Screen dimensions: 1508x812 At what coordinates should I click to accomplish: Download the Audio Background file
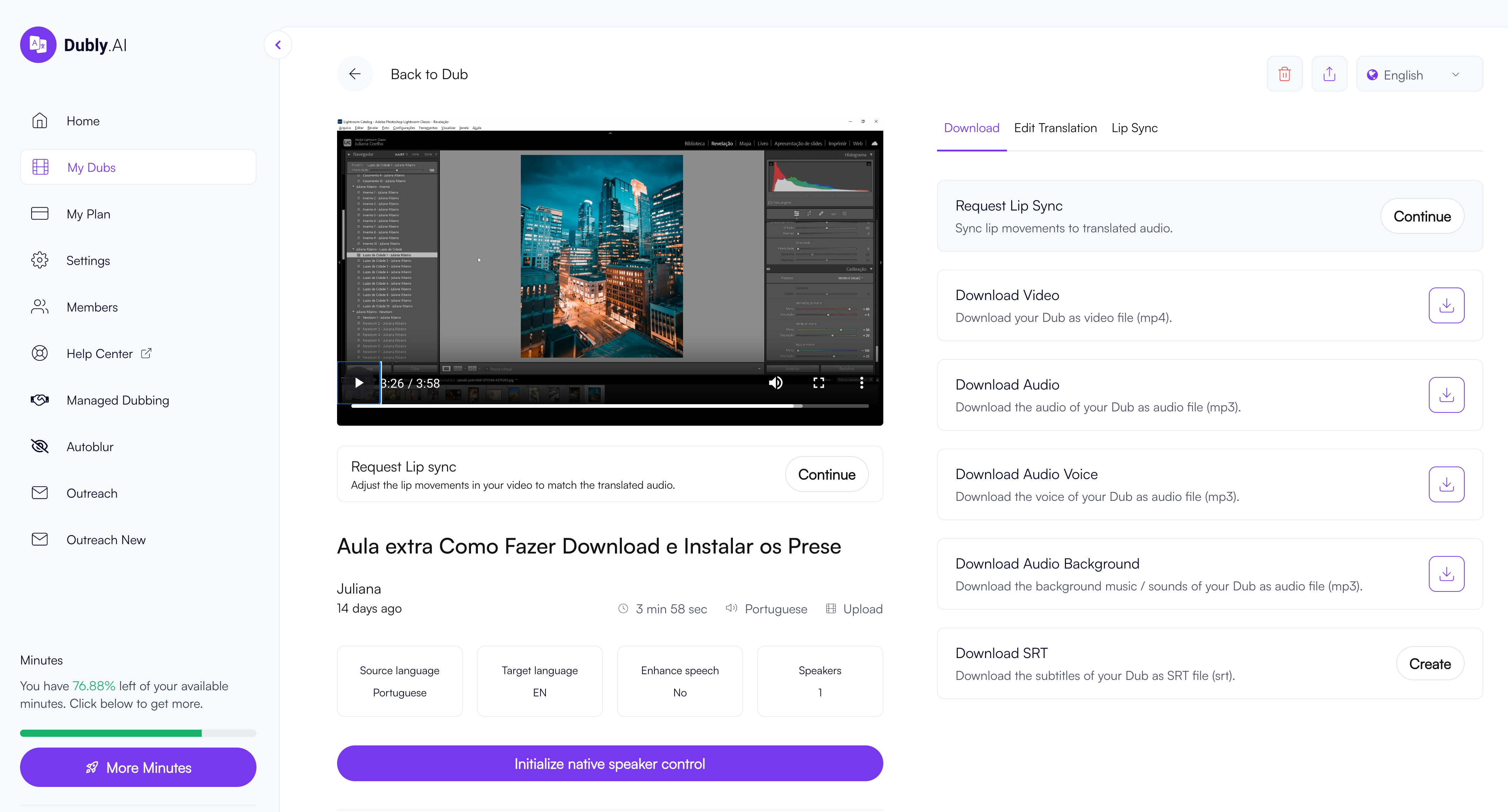pos(1446,574)
